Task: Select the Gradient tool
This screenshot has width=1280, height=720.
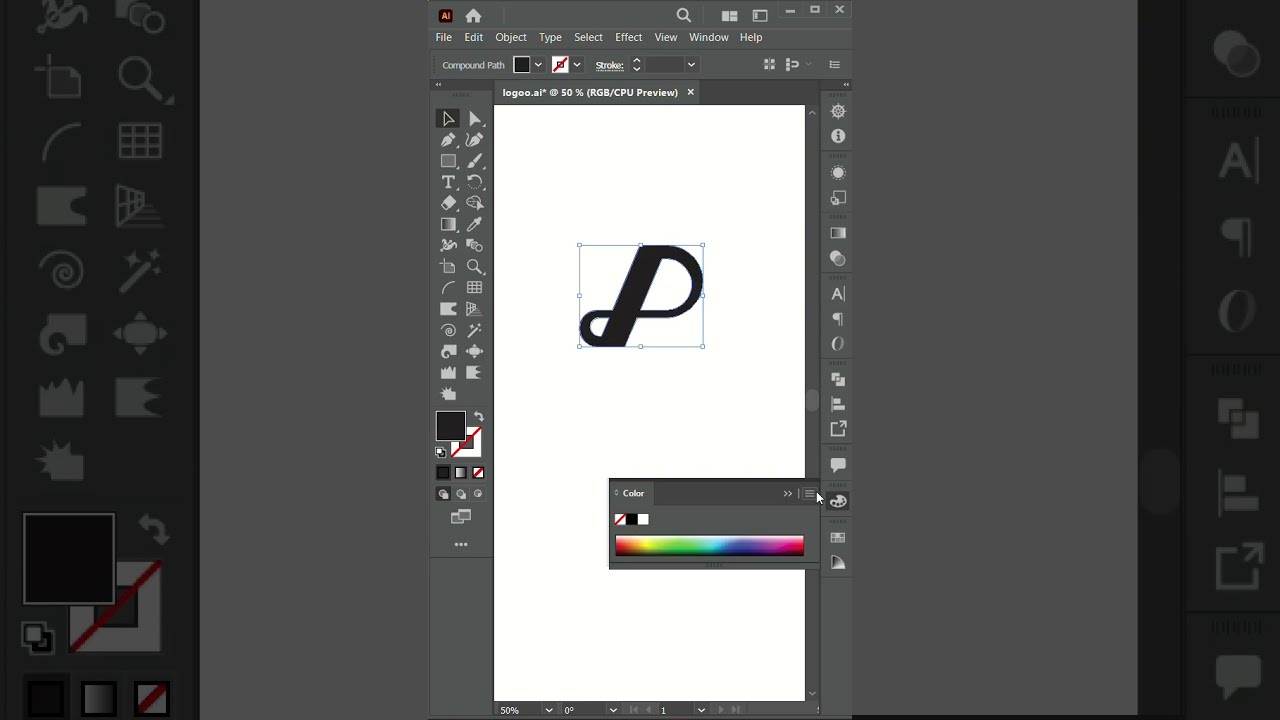Action: (448, 225)
